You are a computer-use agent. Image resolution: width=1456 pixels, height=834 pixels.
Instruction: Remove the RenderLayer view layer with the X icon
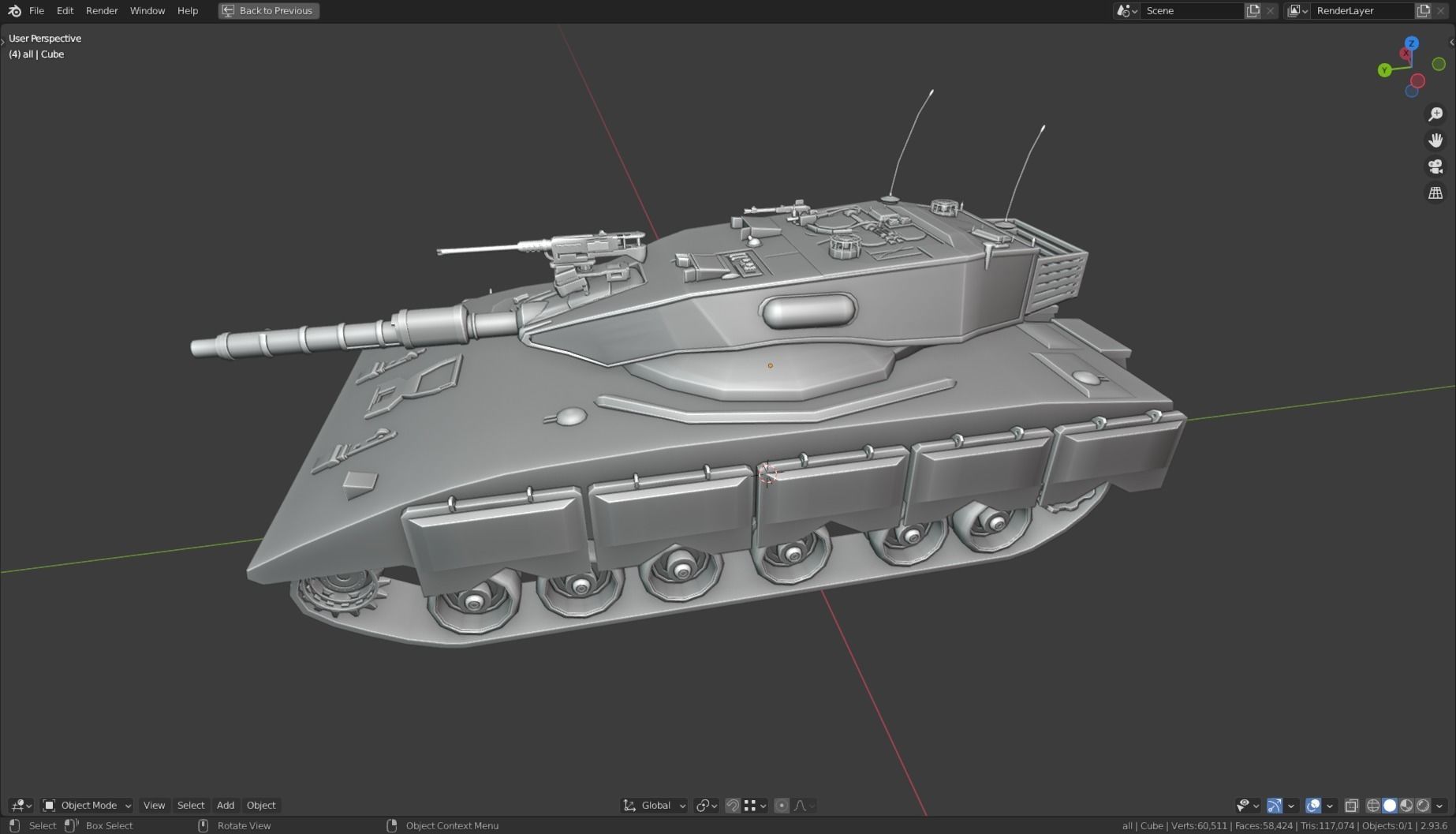[x=1441, y=11]
